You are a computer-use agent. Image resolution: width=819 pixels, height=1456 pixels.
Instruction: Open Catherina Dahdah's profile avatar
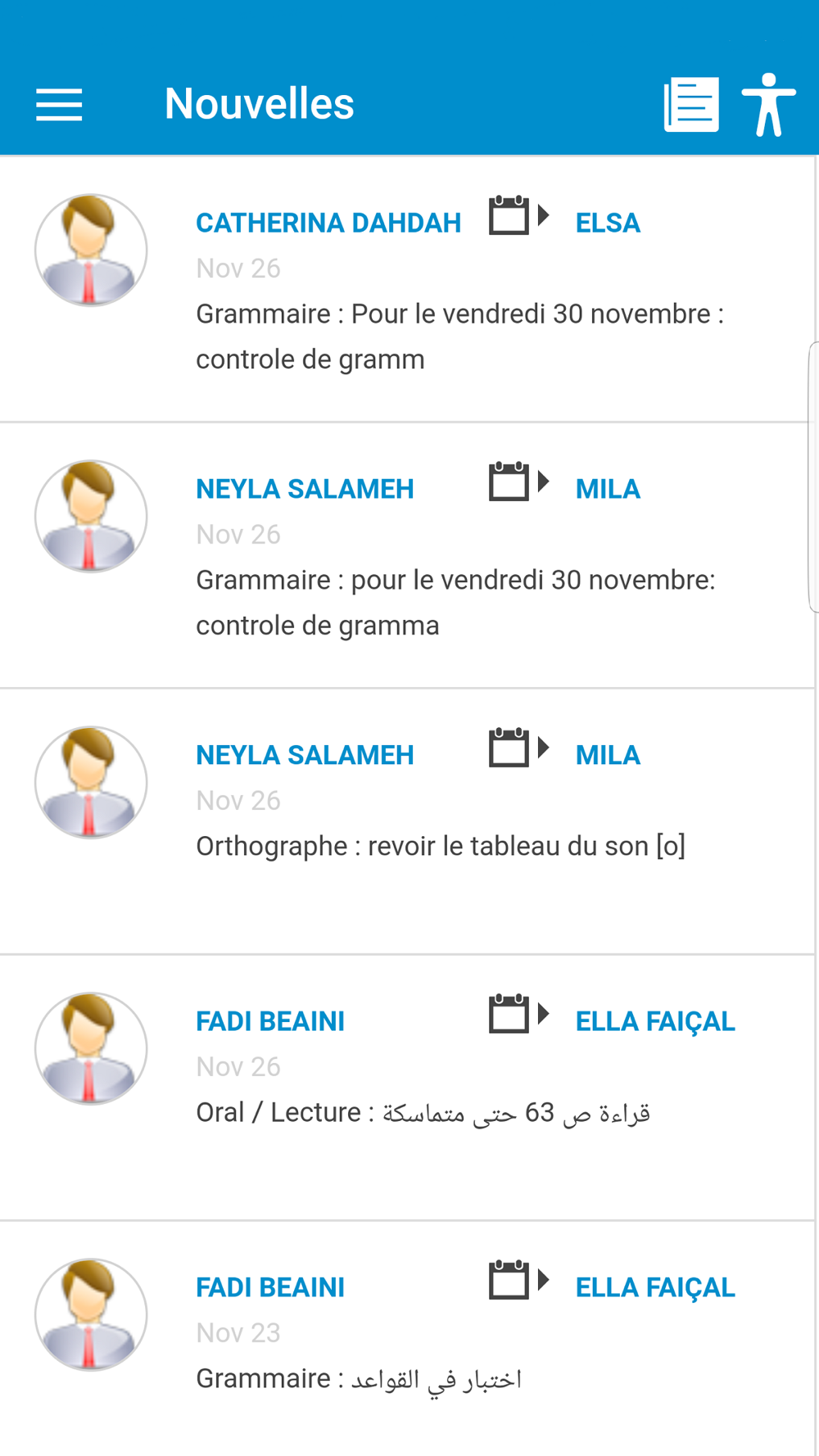point(91,250)
